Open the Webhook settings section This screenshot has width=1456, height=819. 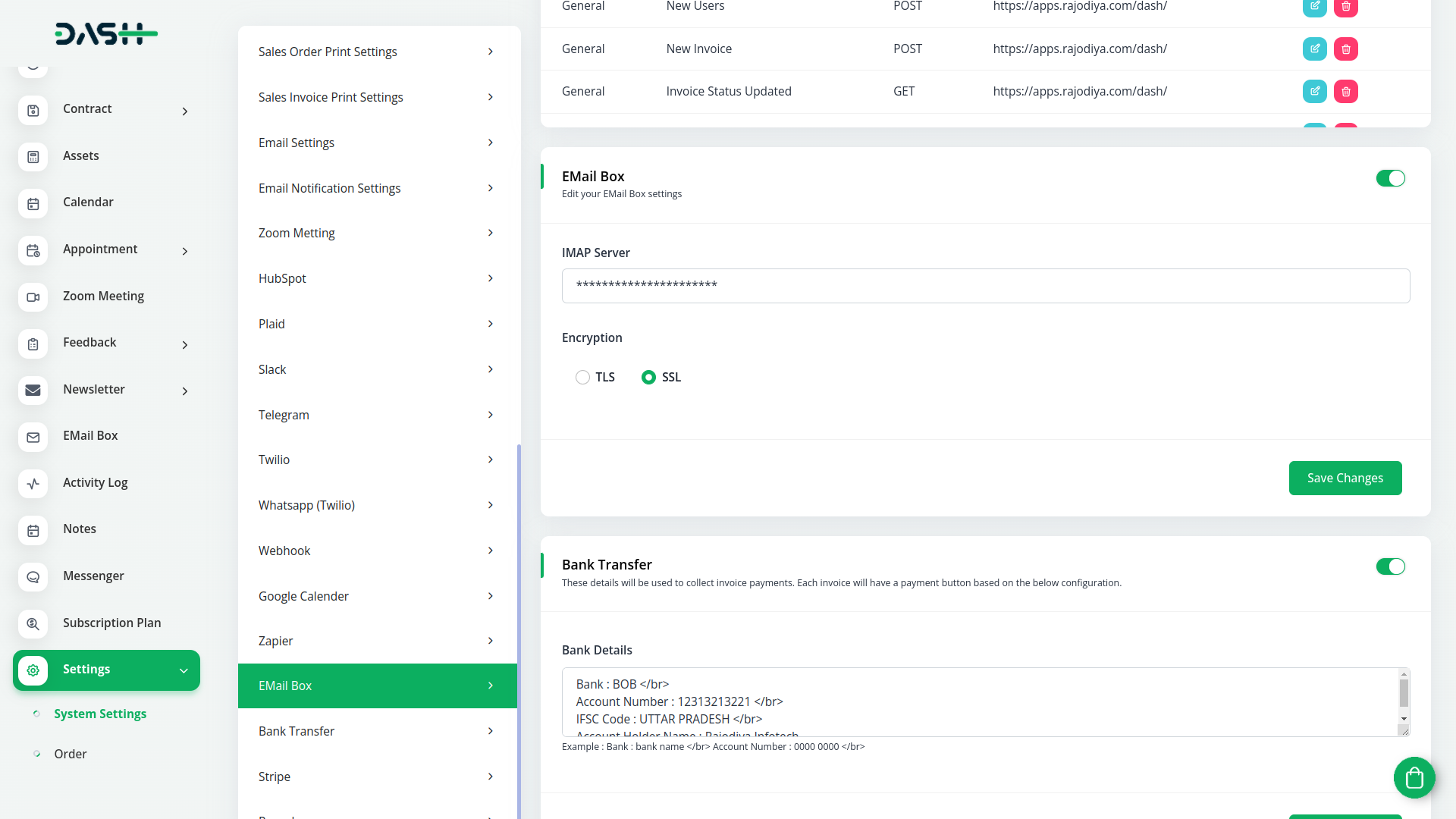(377, 551)
